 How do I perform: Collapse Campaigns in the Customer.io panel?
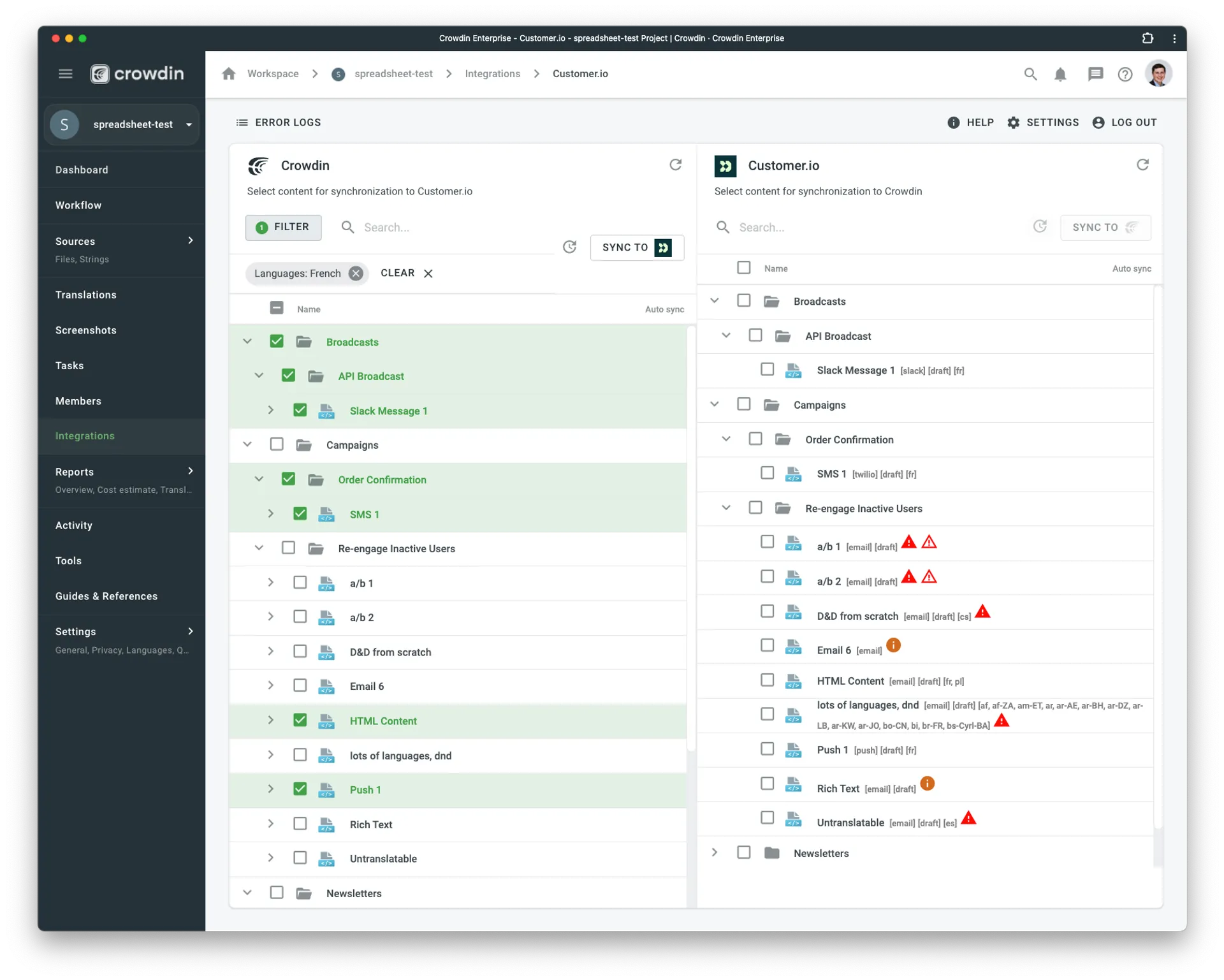pos(715,404)
